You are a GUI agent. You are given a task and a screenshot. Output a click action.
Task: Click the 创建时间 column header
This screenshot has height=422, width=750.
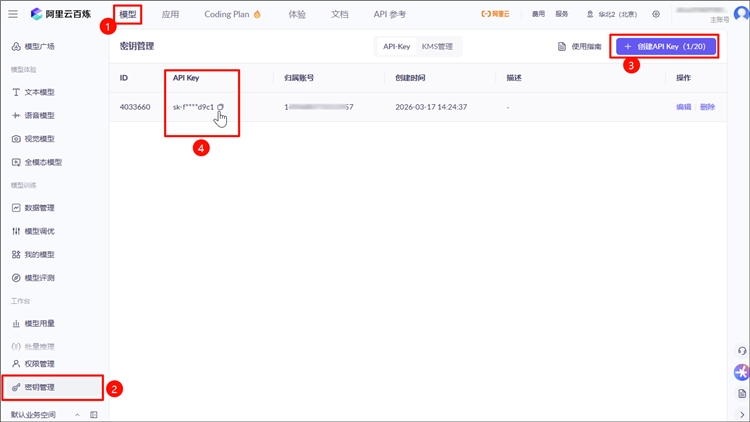tap(410, 78)
